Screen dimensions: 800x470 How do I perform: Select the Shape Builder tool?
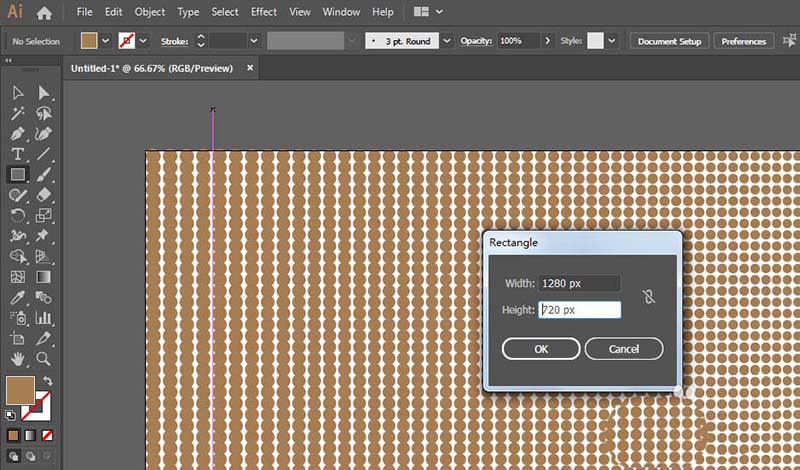click(17, 256)
